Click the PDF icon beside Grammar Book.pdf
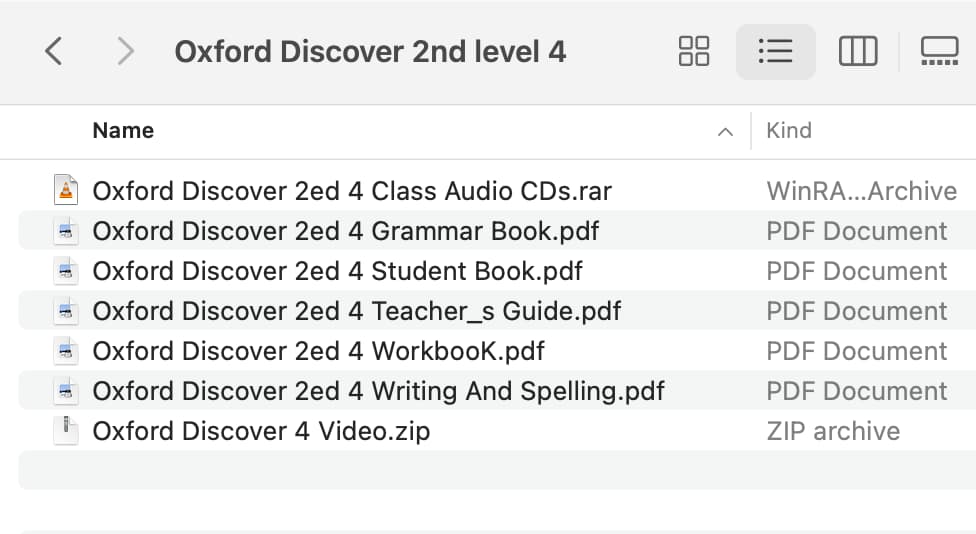The width and height of the screenshot is (976, 534). 66,231
